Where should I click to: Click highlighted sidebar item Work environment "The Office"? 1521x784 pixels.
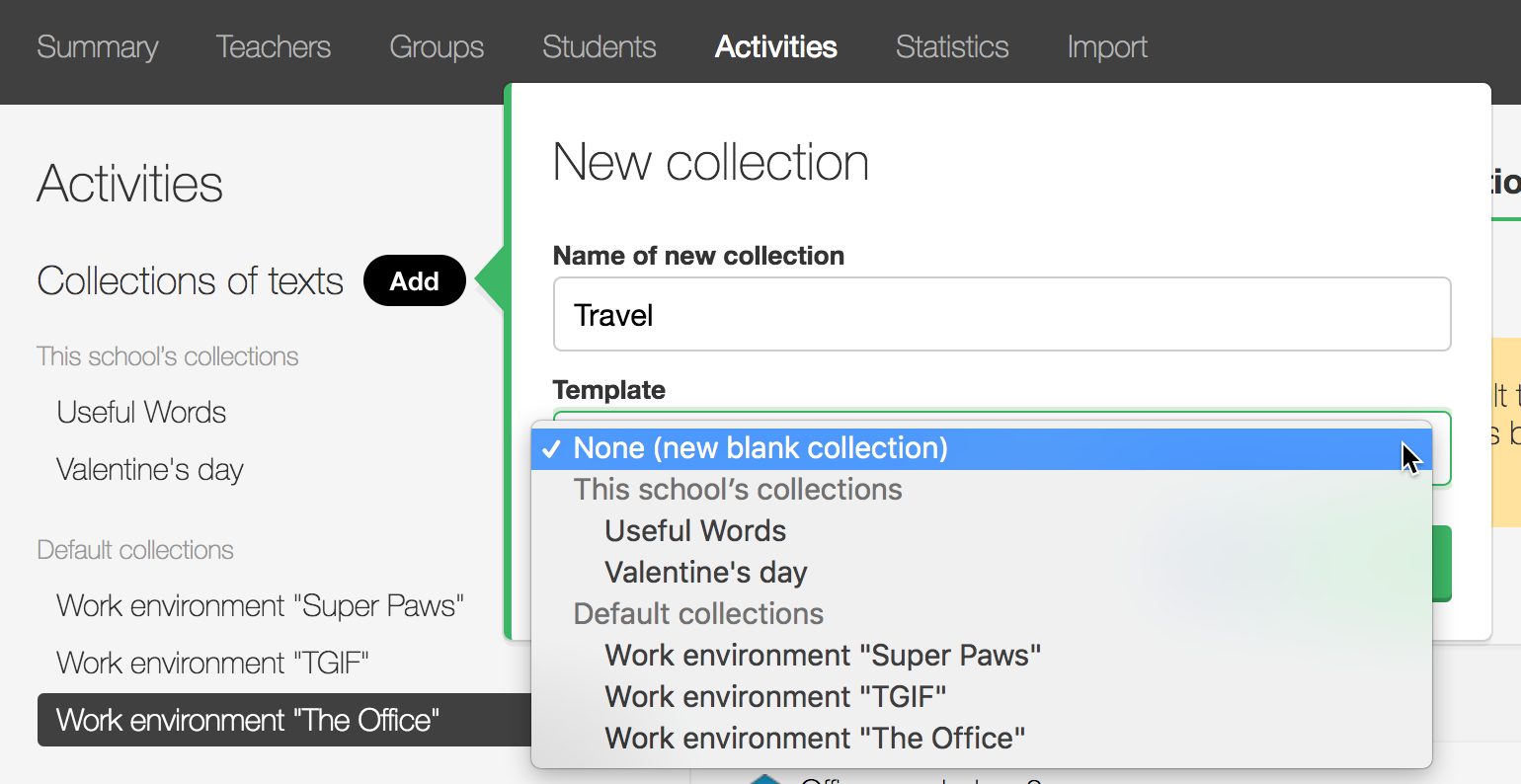pyautogui.click(x=247, y=720)
